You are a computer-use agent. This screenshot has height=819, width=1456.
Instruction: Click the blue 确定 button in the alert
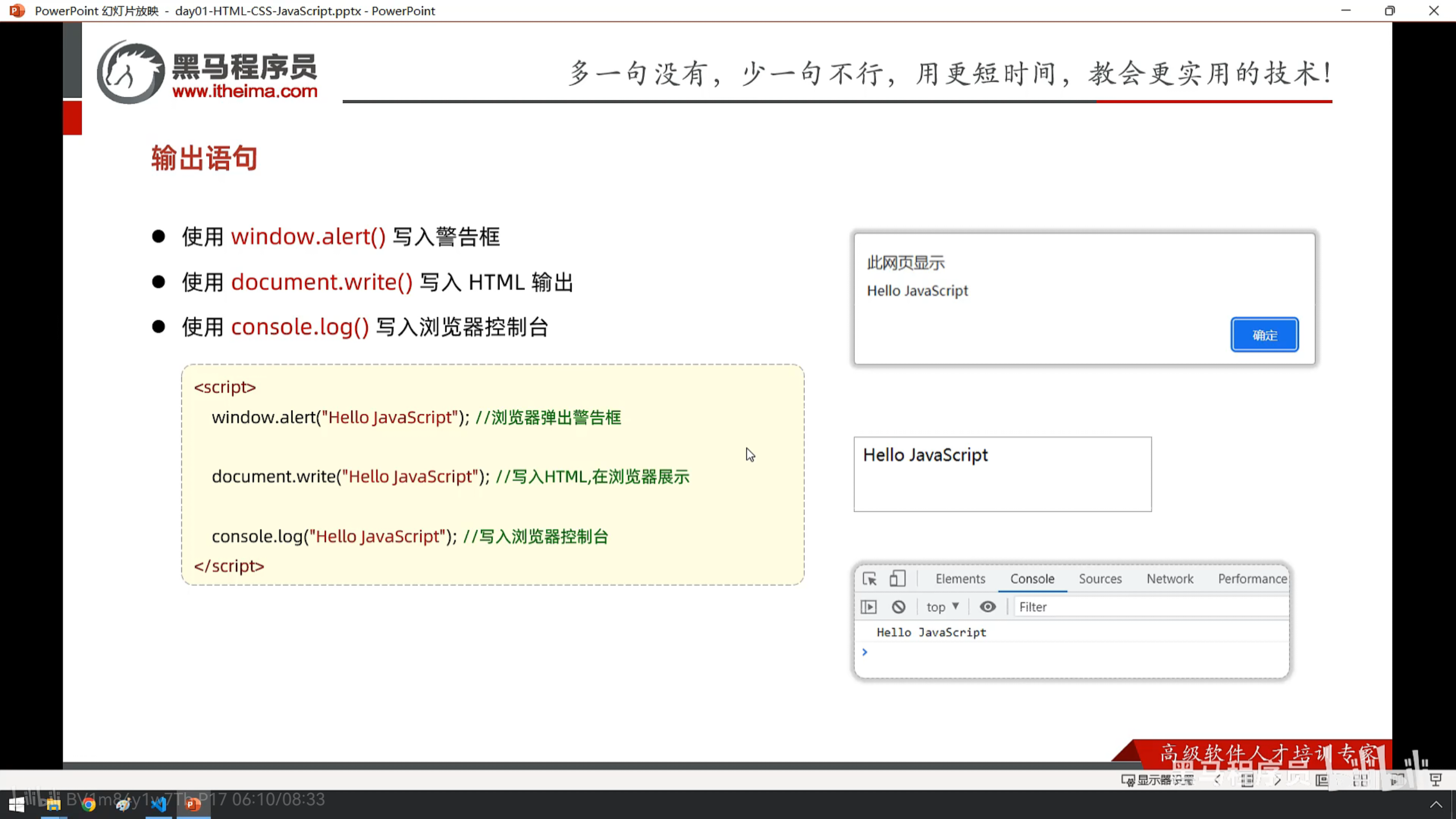pyautogui.click(x=1265, y=335)
